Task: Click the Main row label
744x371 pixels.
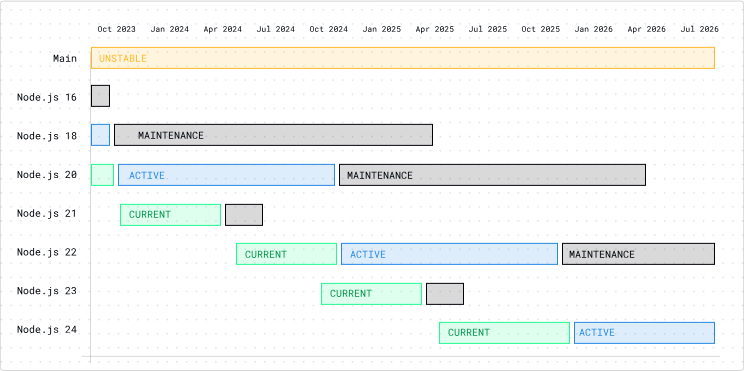Action: (65, 58)
